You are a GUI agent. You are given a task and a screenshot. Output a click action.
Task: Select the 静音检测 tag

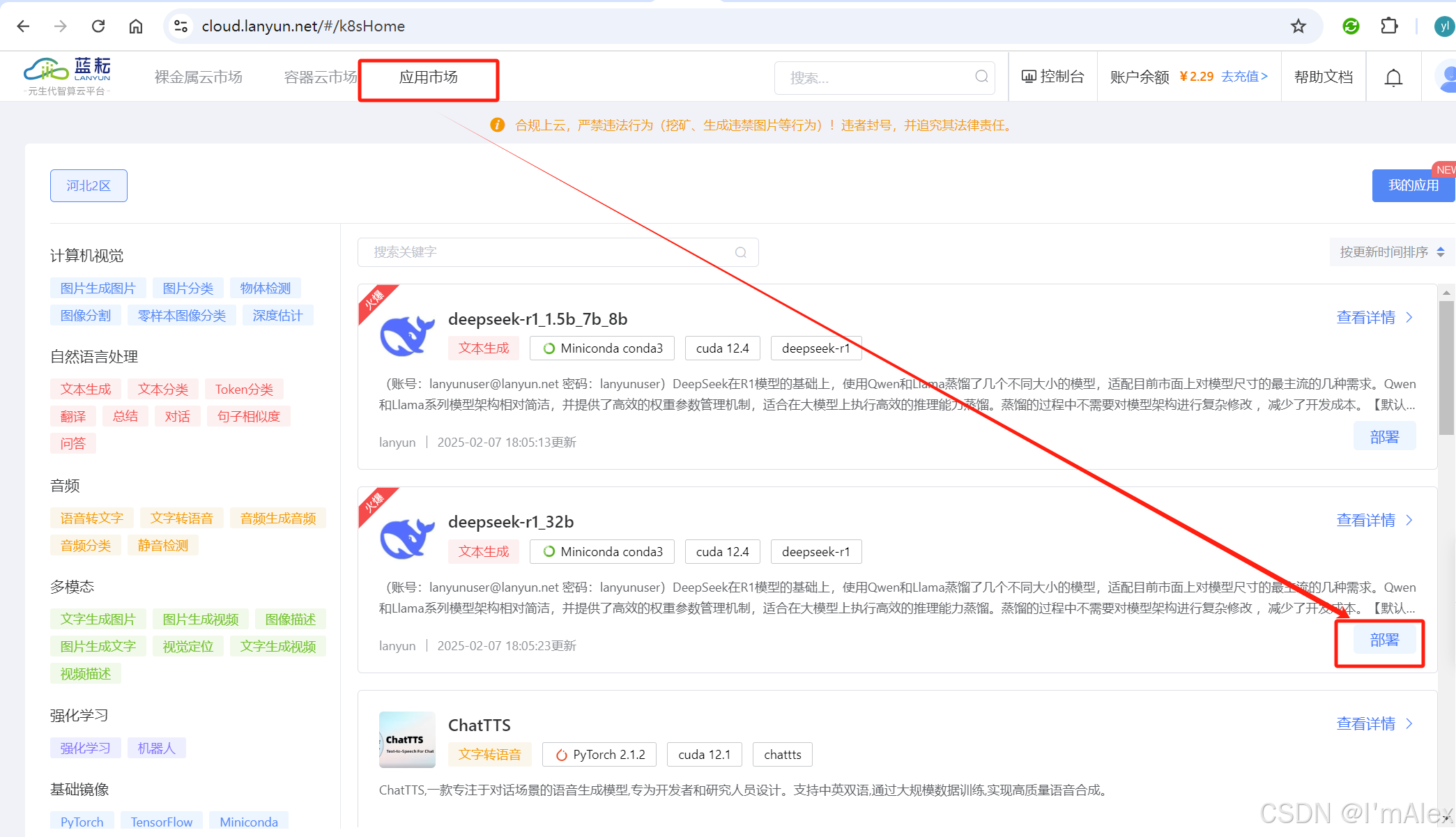coord(163,546)
